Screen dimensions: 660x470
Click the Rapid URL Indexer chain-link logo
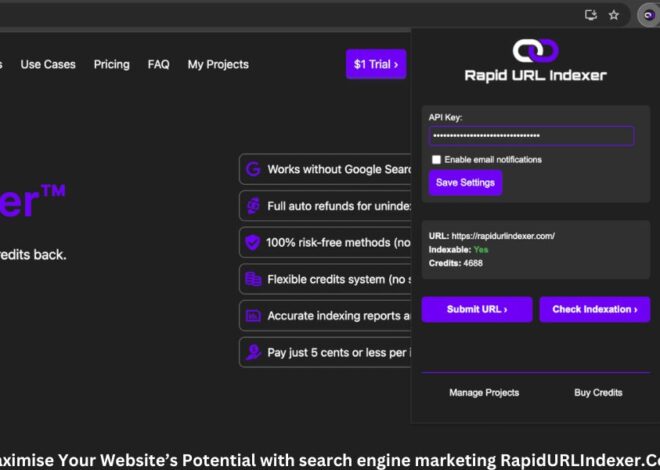point(535,50)
